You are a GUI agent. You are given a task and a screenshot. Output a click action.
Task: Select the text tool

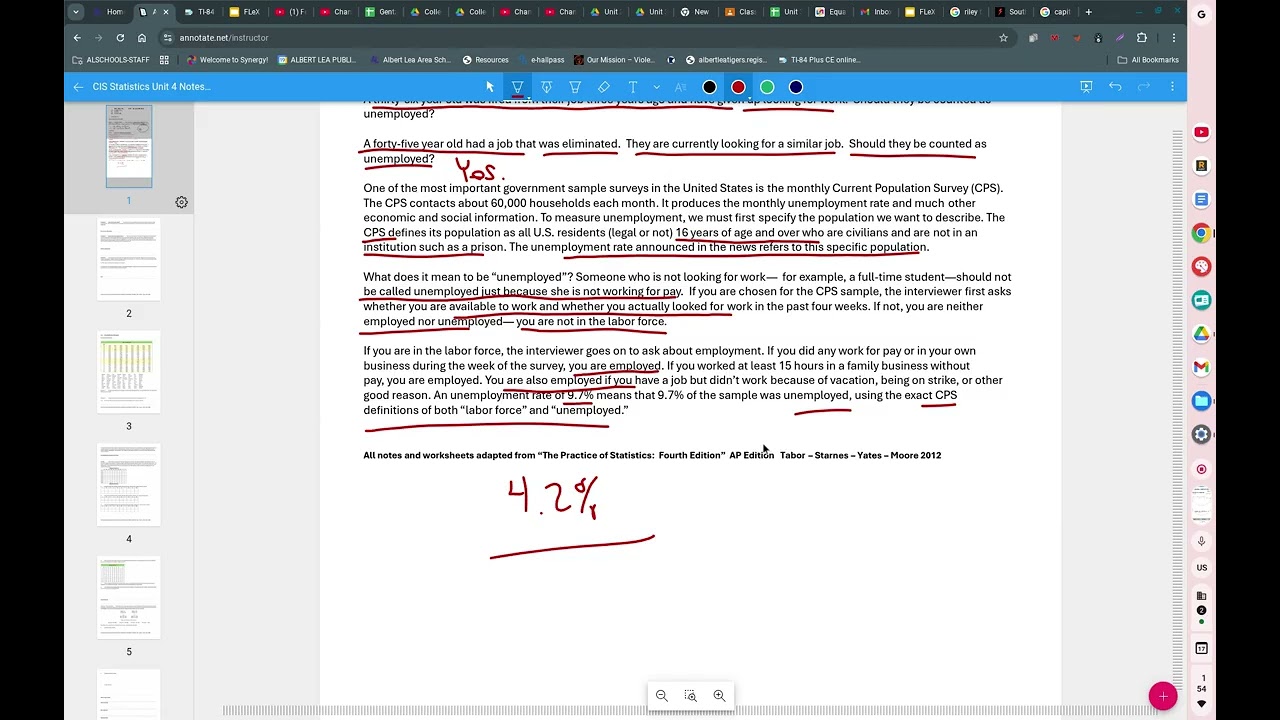[x=632, y=87]
